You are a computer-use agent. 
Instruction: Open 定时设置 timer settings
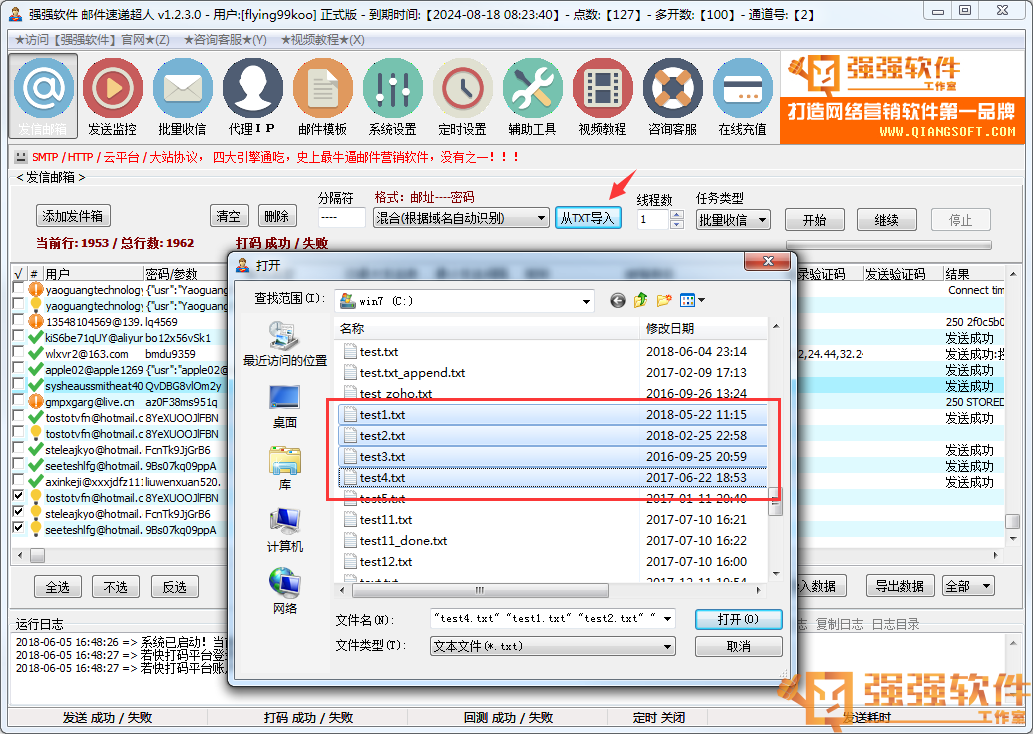coord(462,96)
